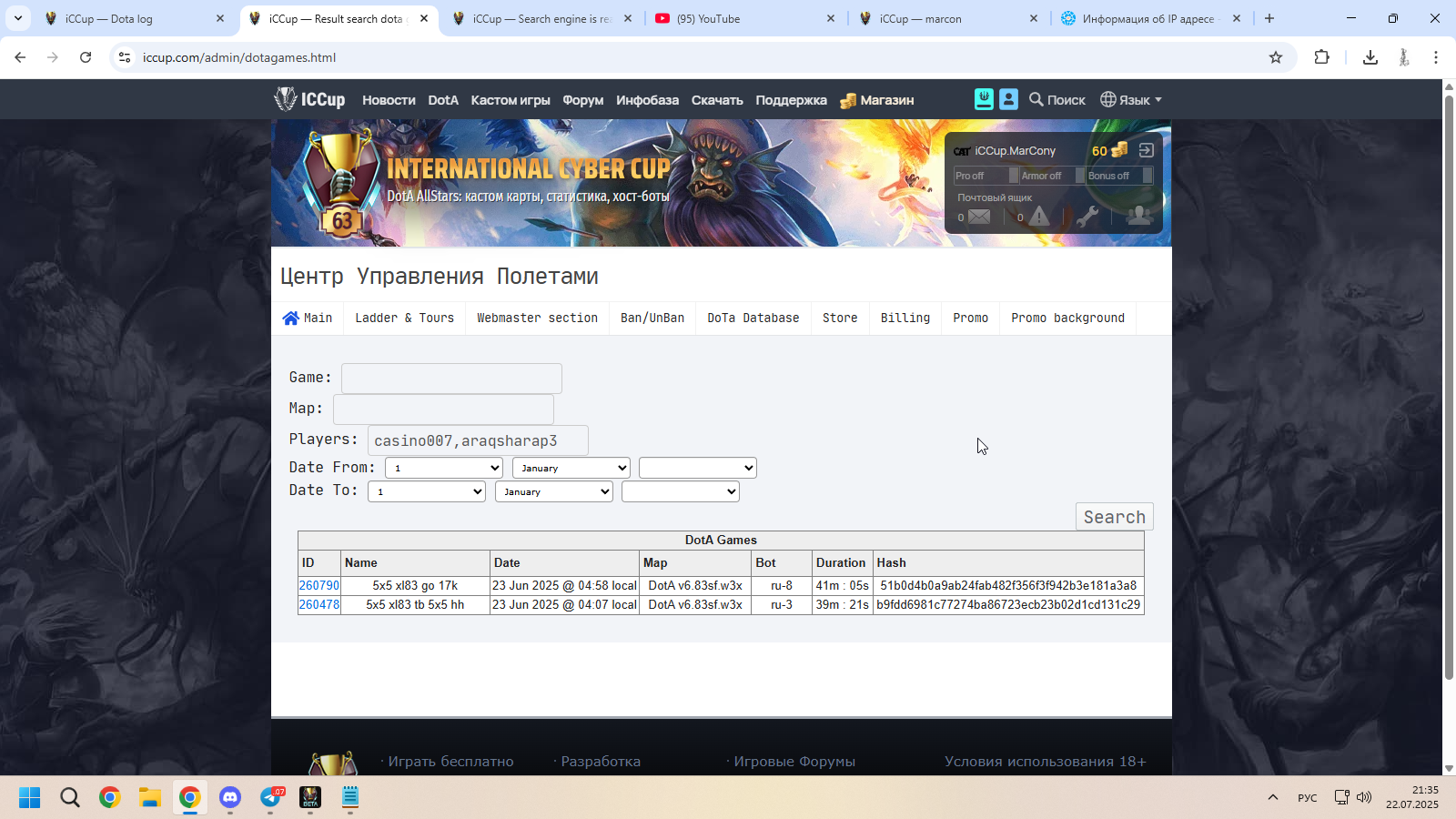
Task: Open Date To day dropdown
Action: (x=427, y=491)
